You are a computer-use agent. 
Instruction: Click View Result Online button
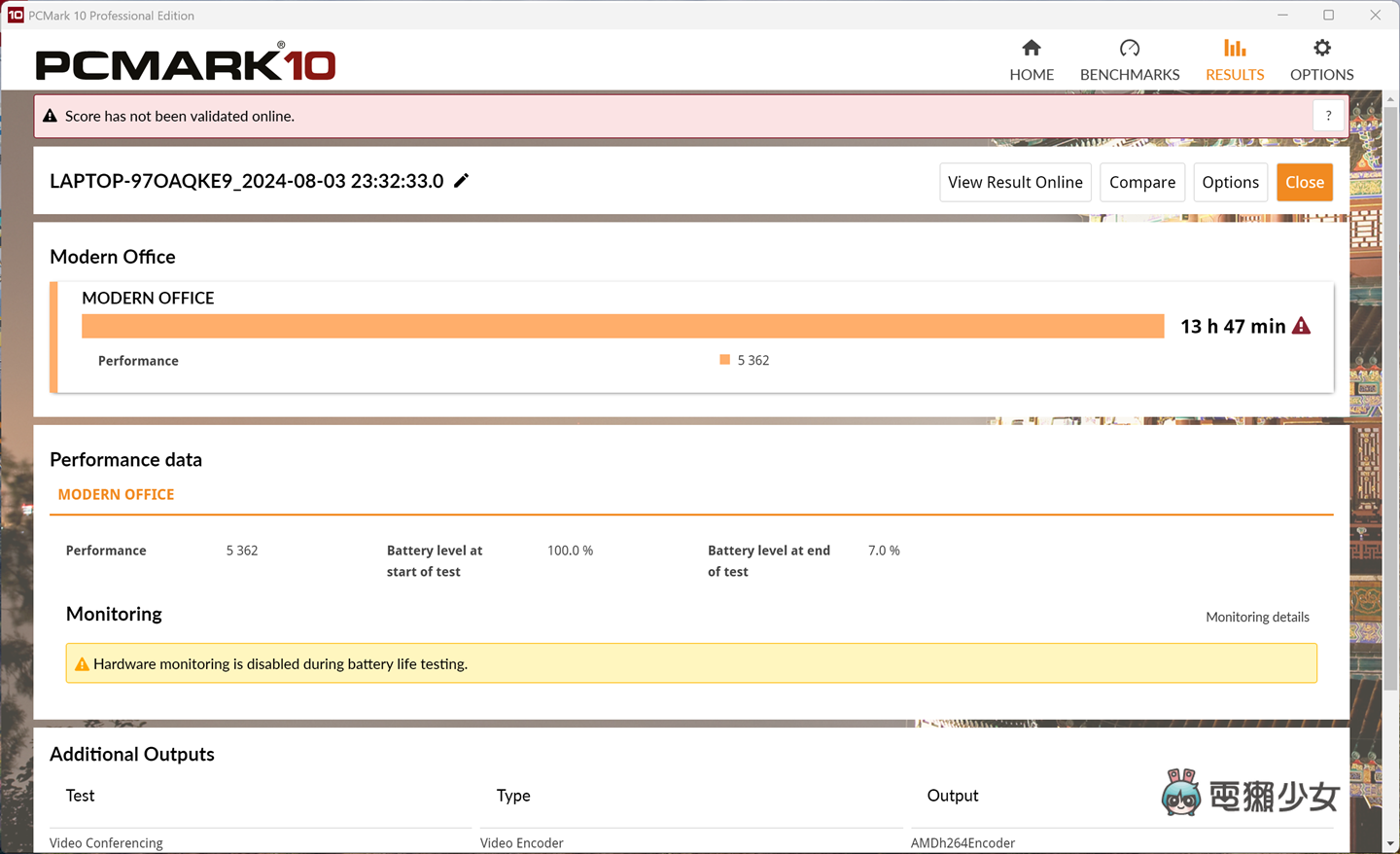[x=1015, y=182]
